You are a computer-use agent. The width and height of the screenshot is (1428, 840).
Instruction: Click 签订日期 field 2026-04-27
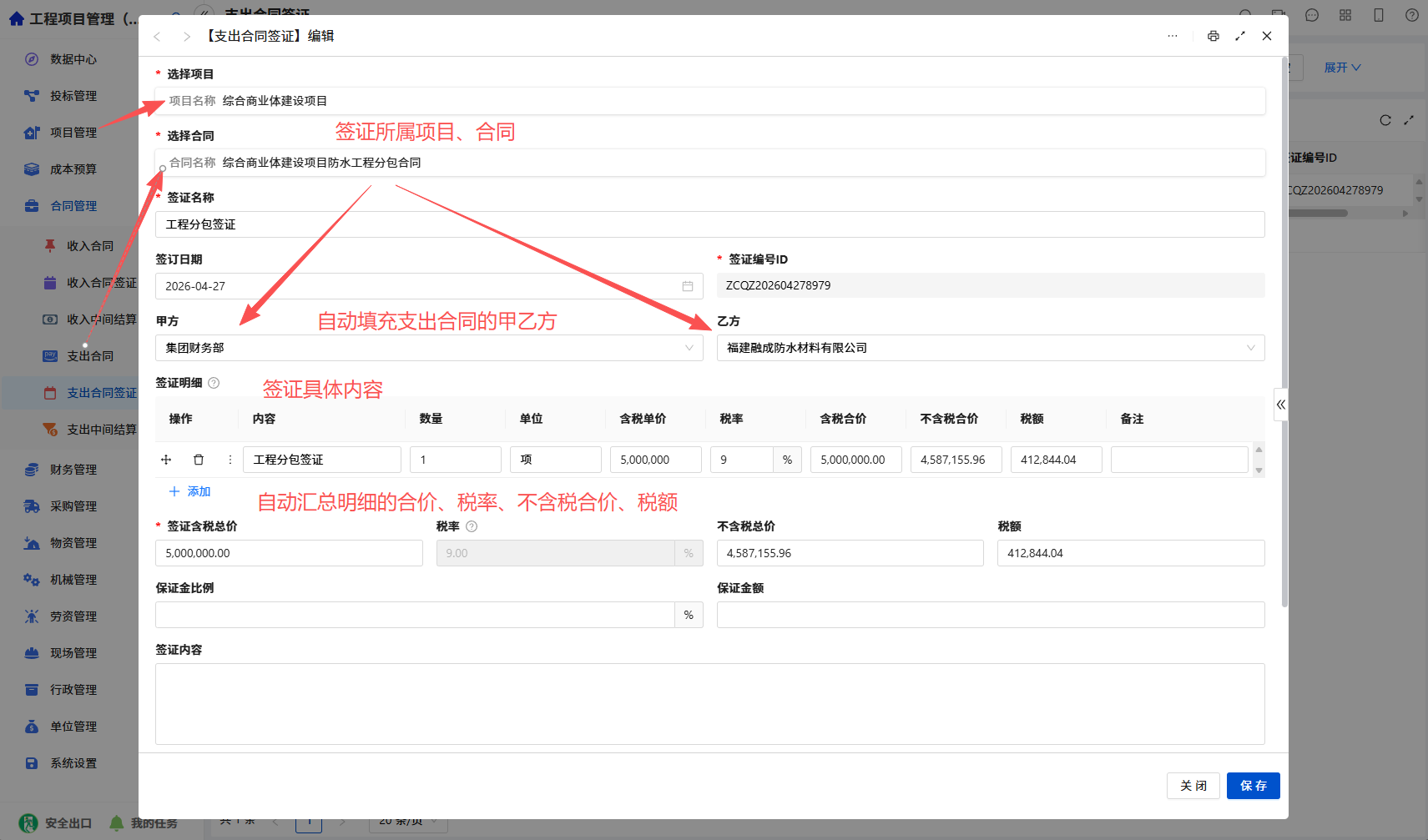tap(429, 286)
